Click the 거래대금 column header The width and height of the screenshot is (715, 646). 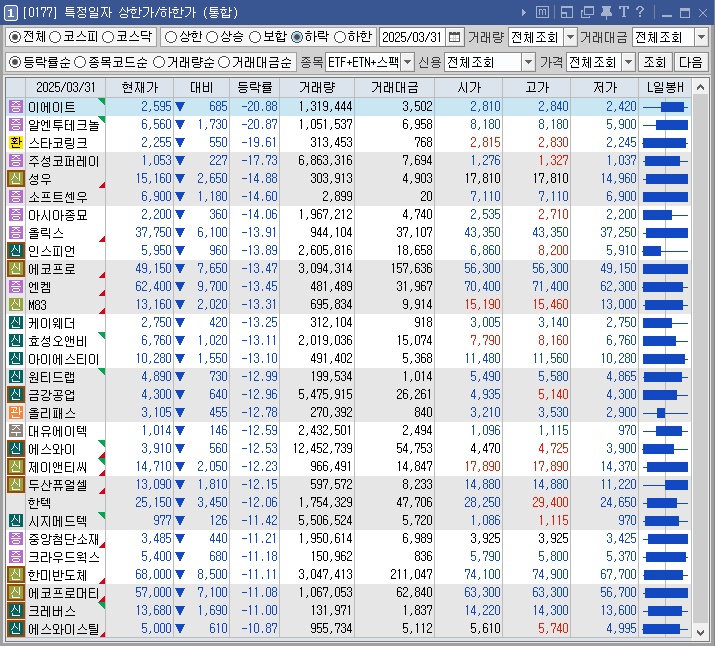tap(394, 88)
